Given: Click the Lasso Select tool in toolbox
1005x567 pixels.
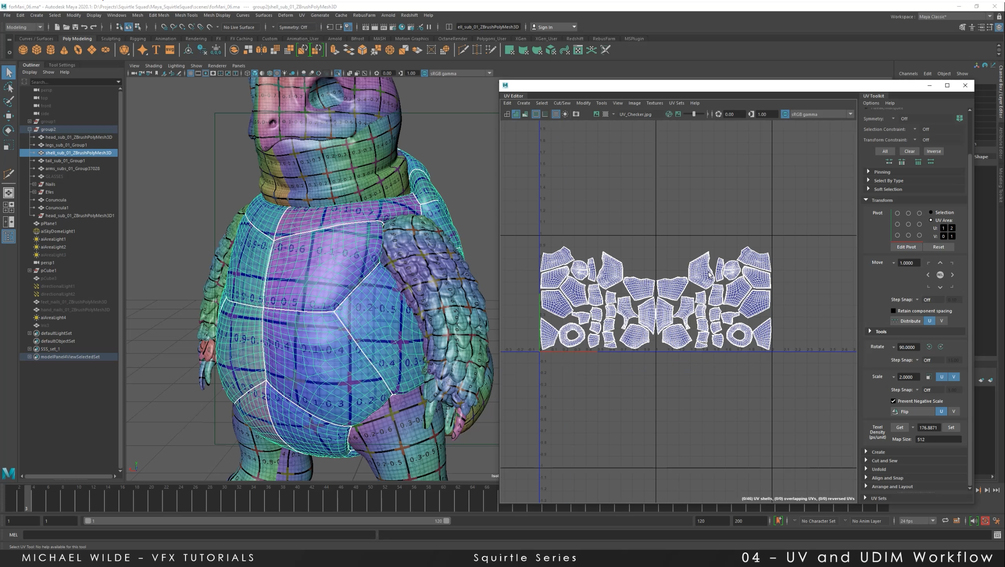Looking at the screenshot, I should pyautogui.click(x=9, y=87).
